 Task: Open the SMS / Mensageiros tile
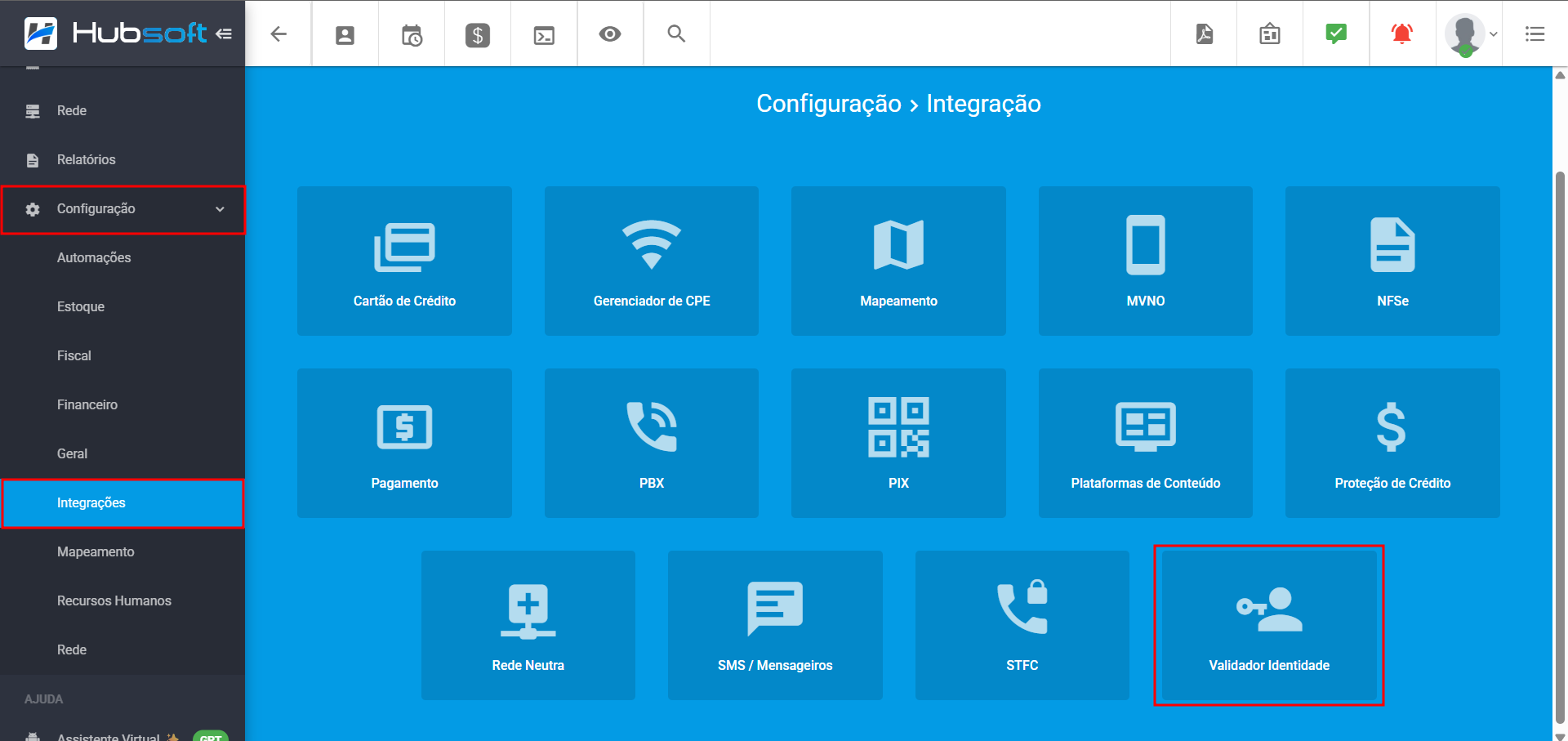775,625
